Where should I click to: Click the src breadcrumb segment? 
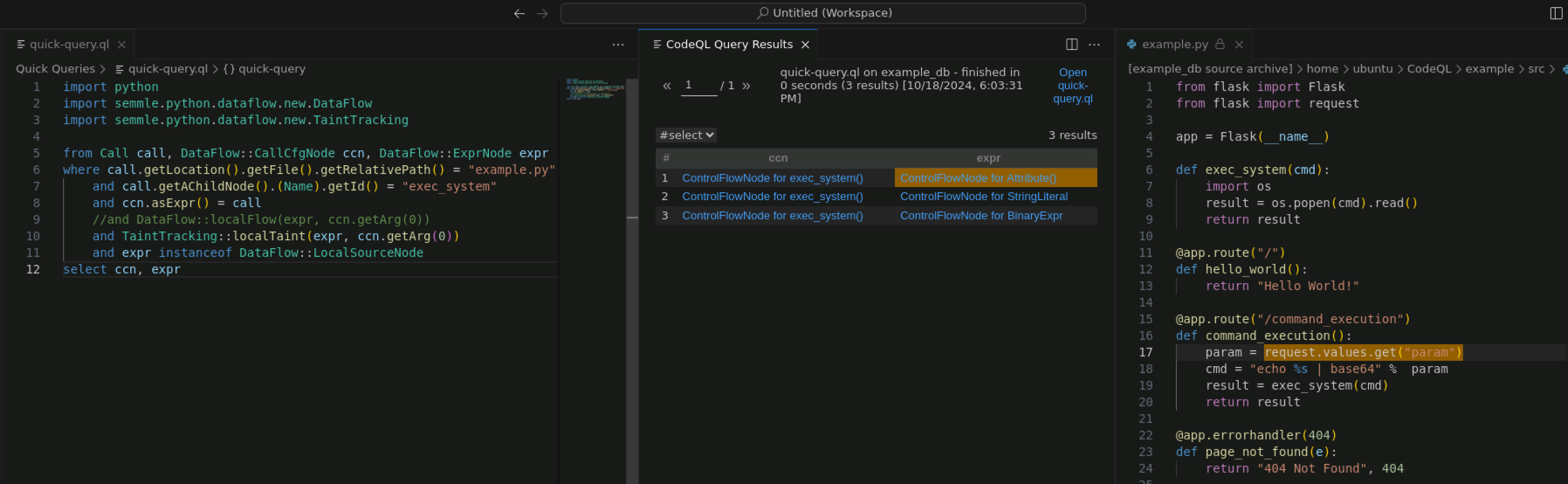pyautogui.click(x=1536, y=69)
